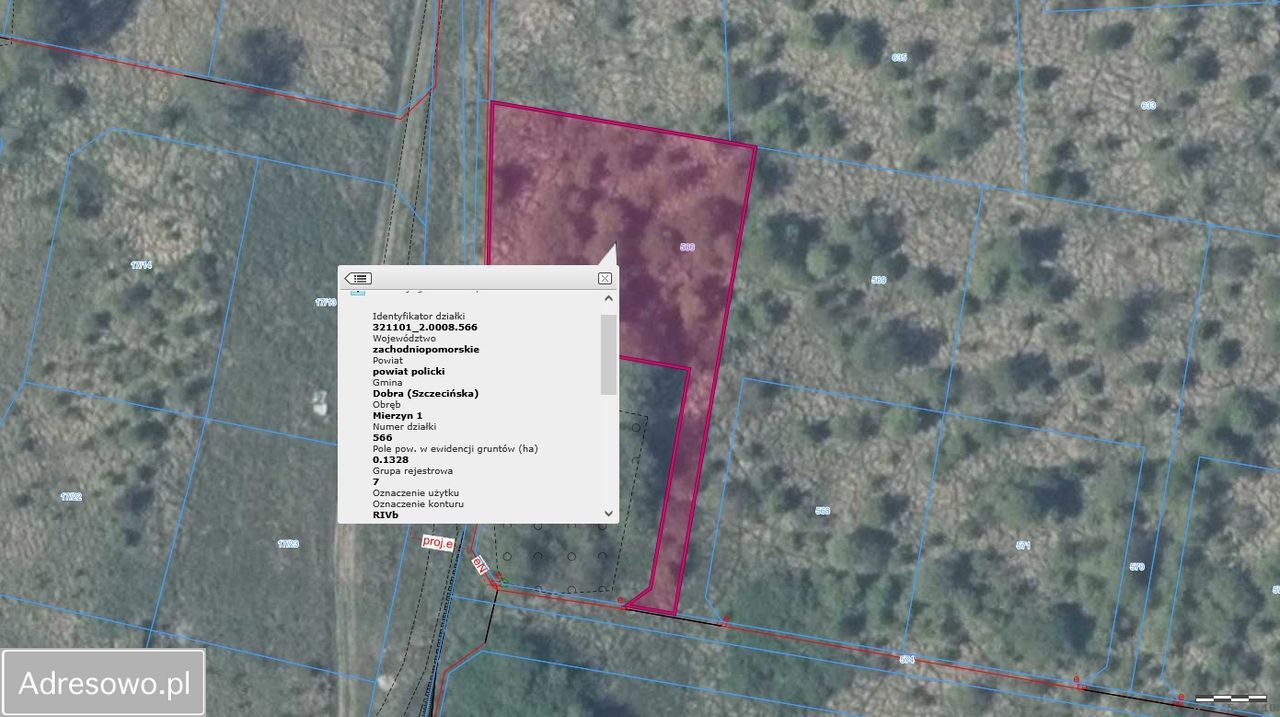Click the parcel label 633 on map
This screenshot has width=1280, height=717.
point(1148,105)
